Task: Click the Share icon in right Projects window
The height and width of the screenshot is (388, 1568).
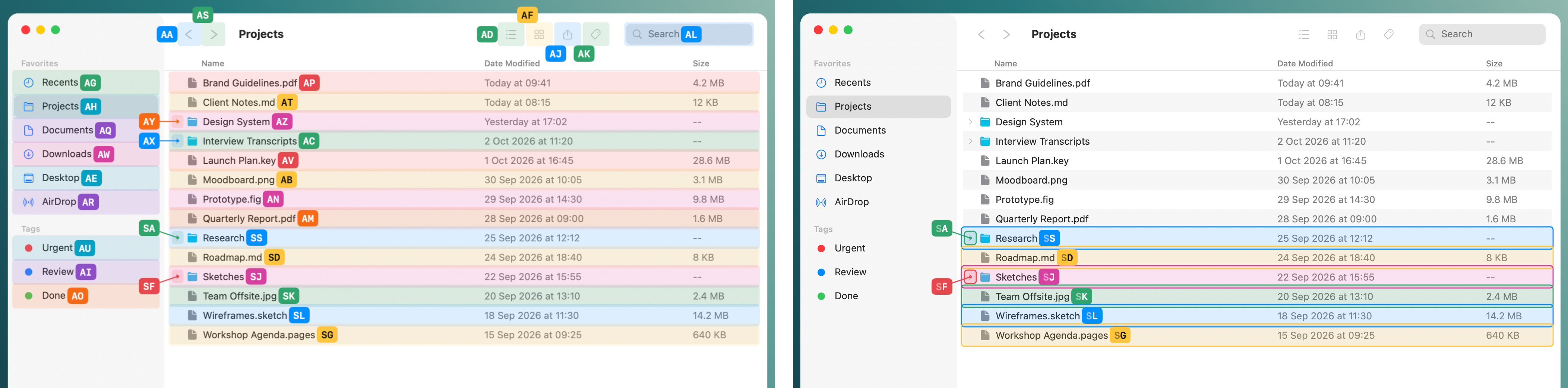Action: tap(1360, 35)
